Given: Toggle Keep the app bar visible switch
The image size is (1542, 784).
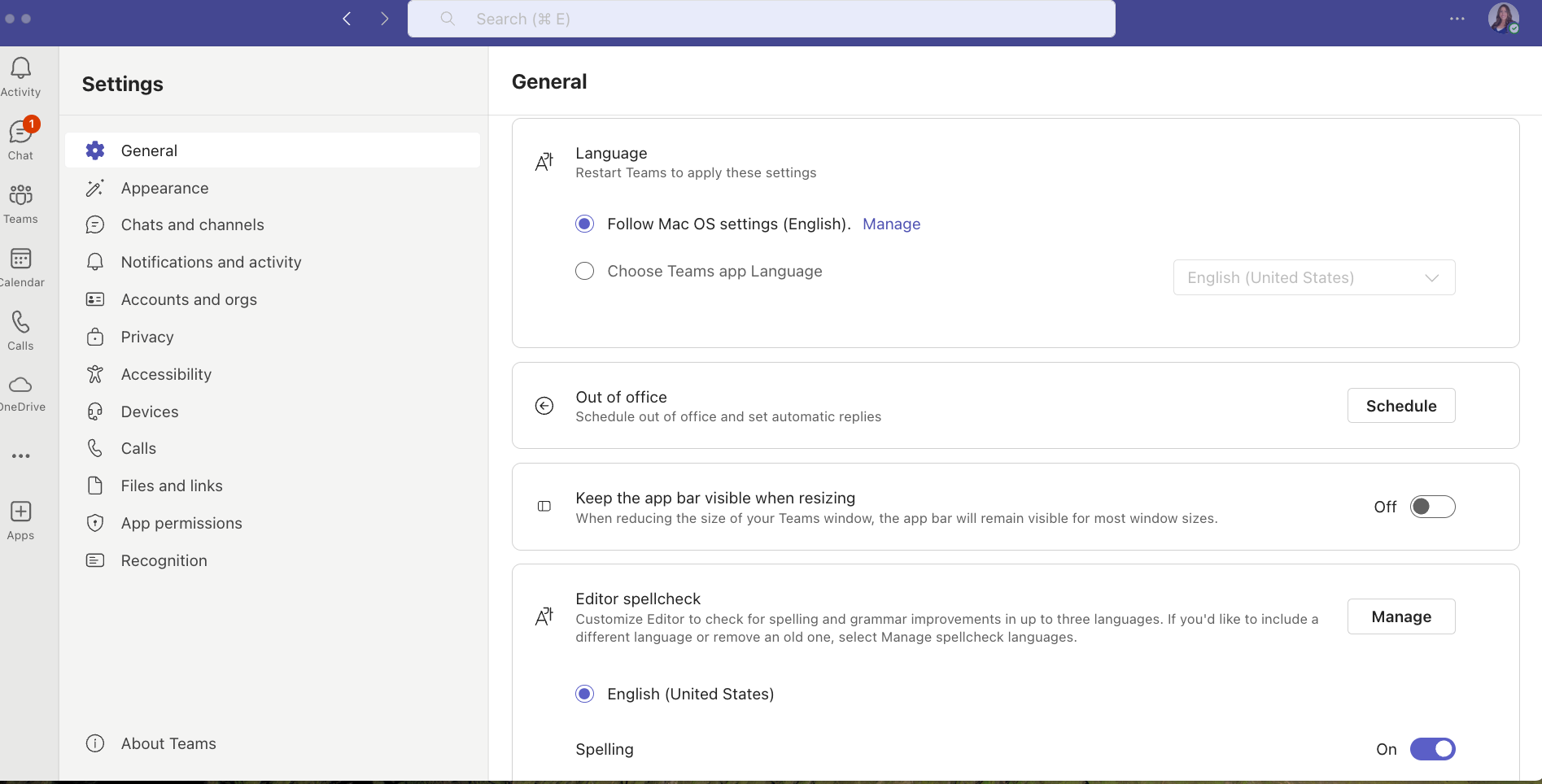Looking at the screenshot, I should (x=1432, y=507).
